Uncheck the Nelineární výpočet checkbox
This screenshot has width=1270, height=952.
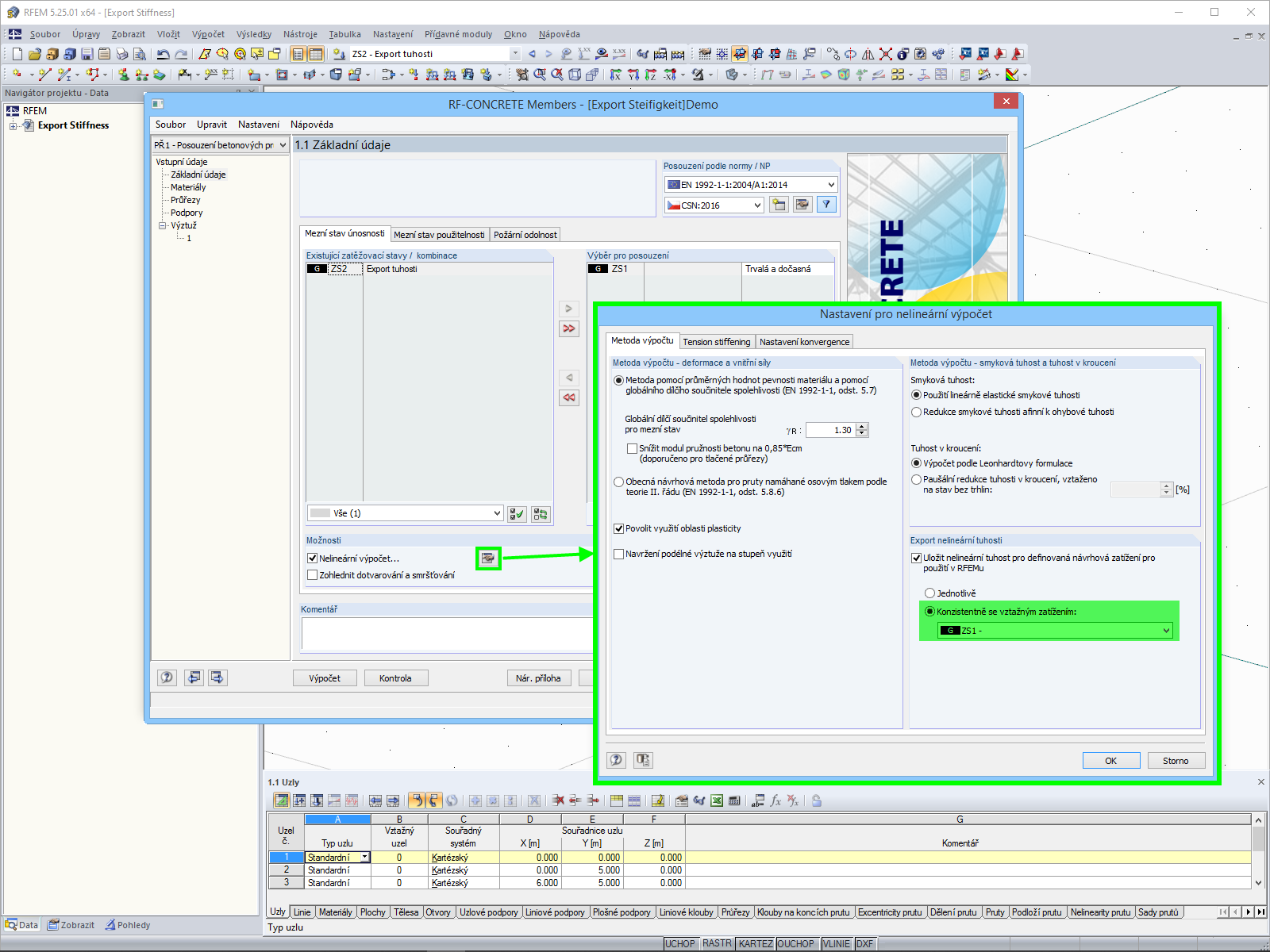(313, 559)
